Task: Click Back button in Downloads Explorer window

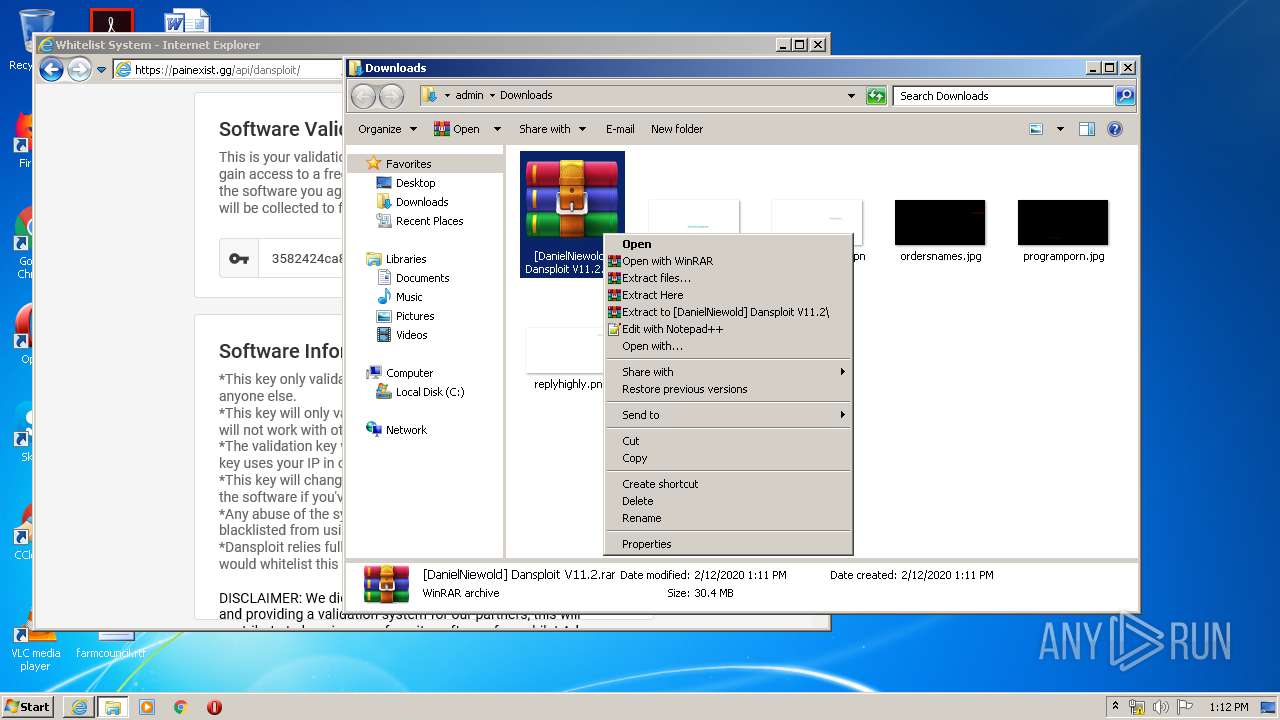Action: click(x=363, y=96)
